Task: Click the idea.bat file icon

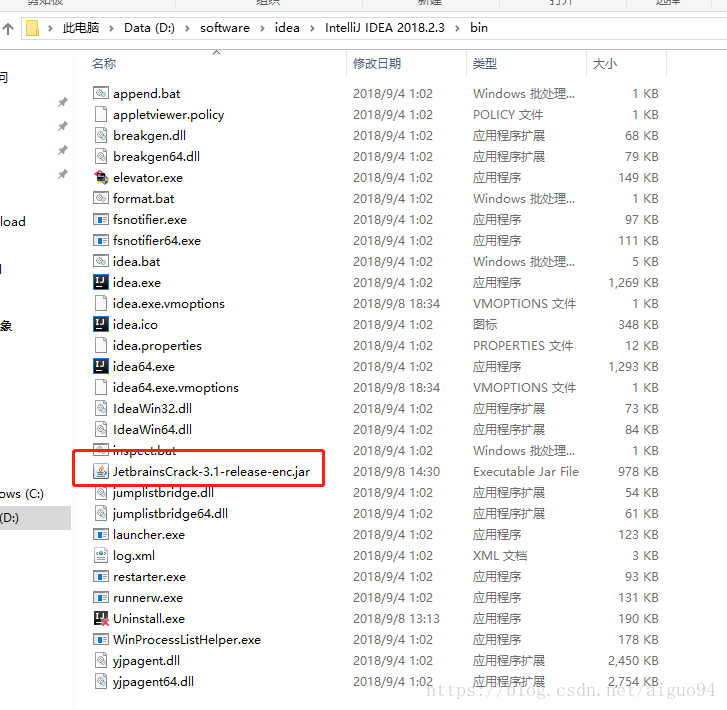Action: pyautogui.click(x=101, y=261)
